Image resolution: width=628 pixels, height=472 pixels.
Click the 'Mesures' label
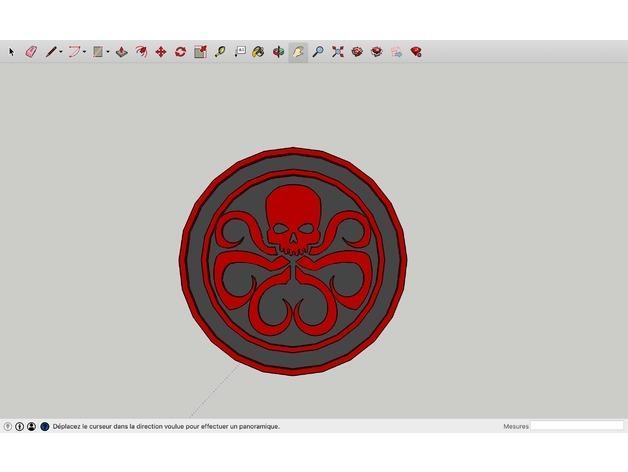tap(516, 426)
